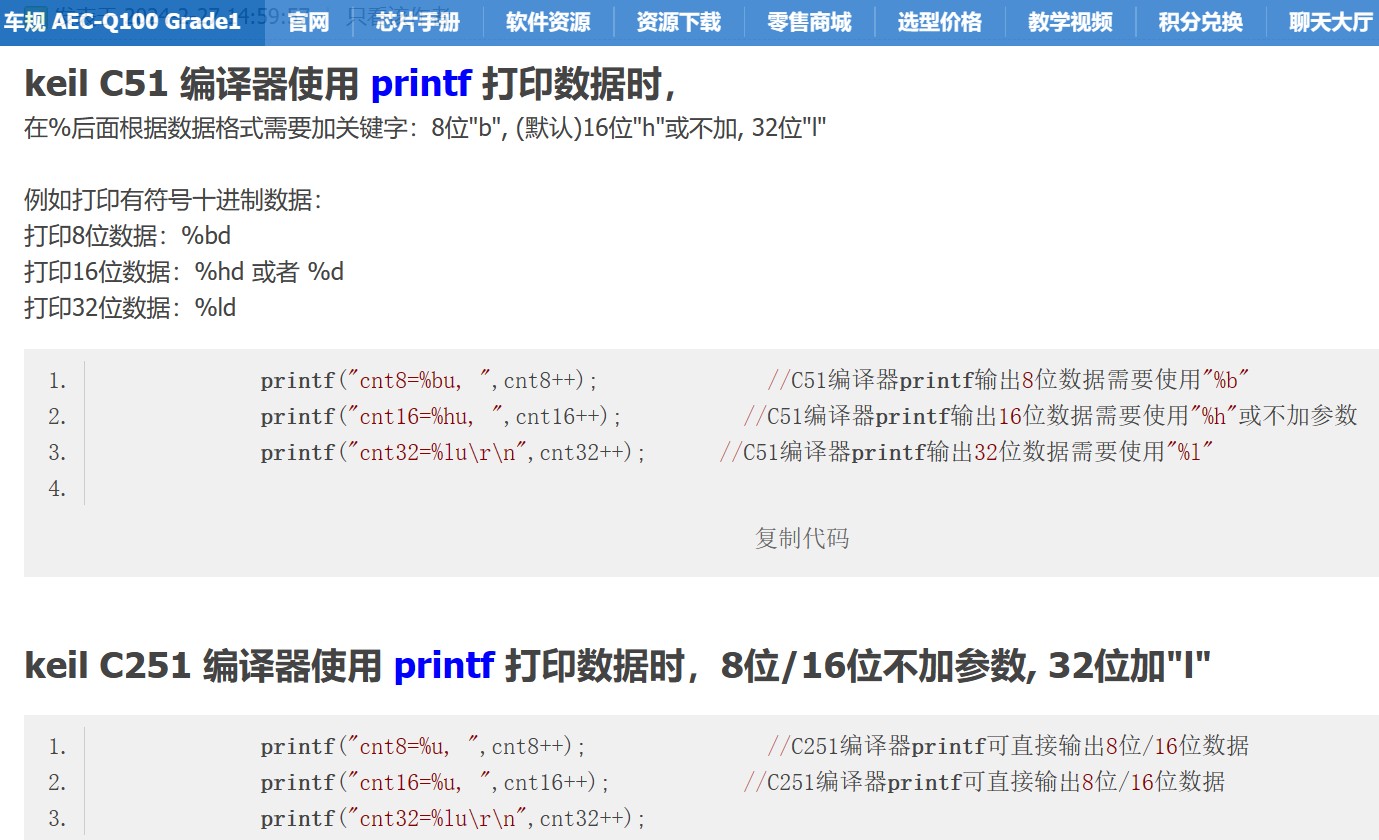Image resolution: width=1379 pixels, height=840 pixels.
Task: Click the line 'printf("cnt16=%u, ",cnt16++);' in C251 block
Action: pos(435,782)
